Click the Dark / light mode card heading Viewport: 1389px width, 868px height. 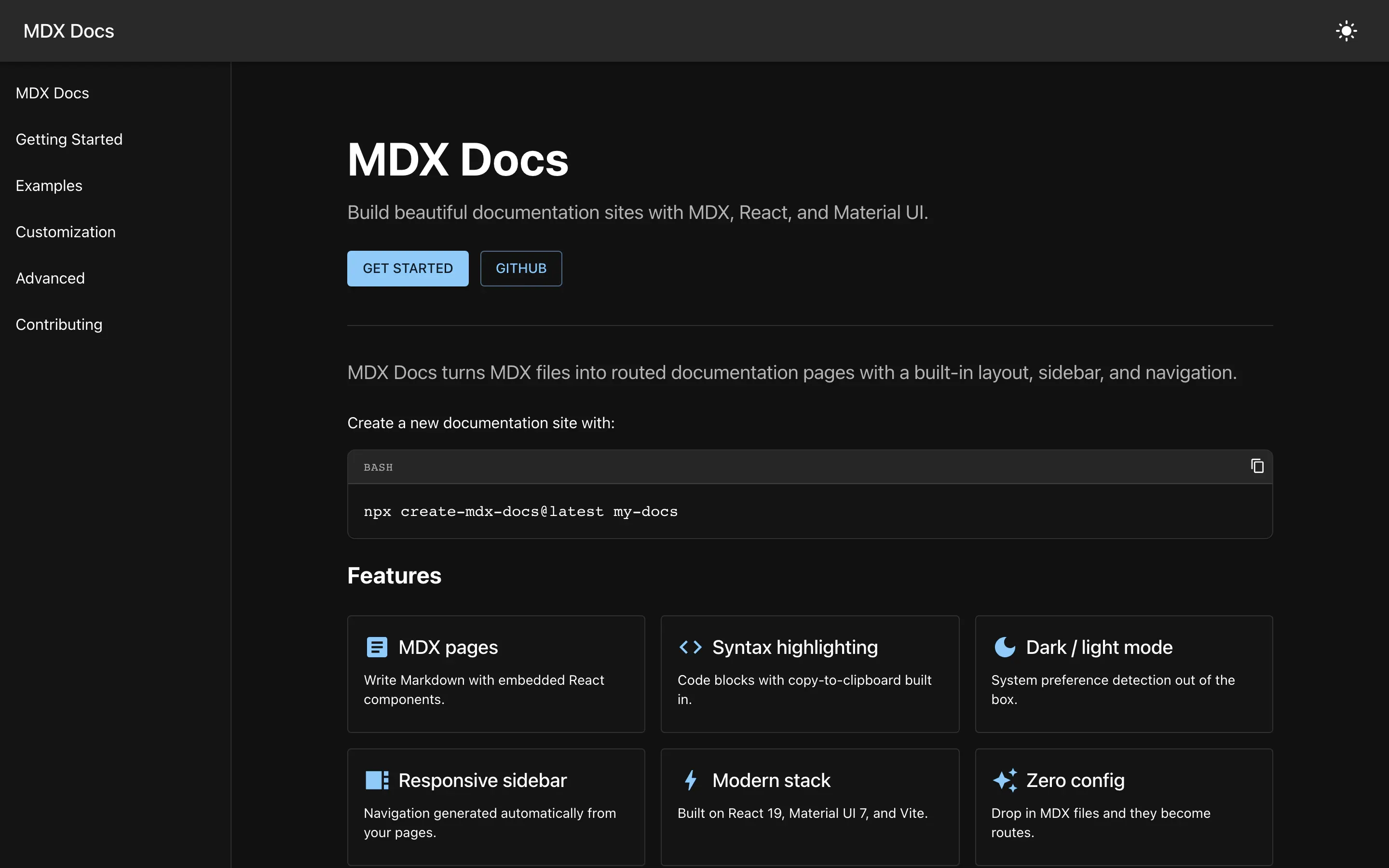(x=1099, y=648)
